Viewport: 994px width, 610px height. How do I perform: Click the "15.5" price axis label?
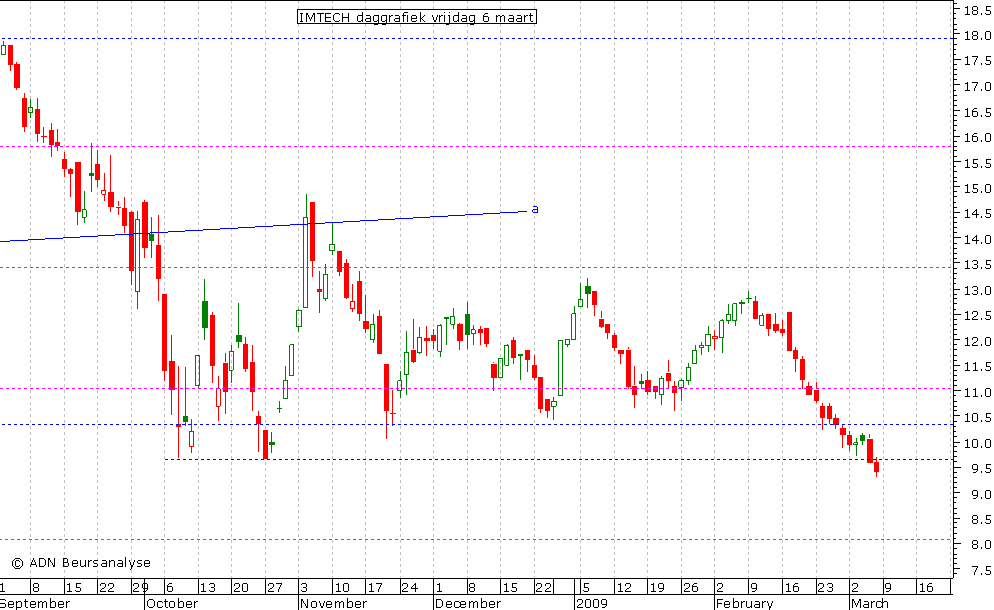click(x=978, y=163)
